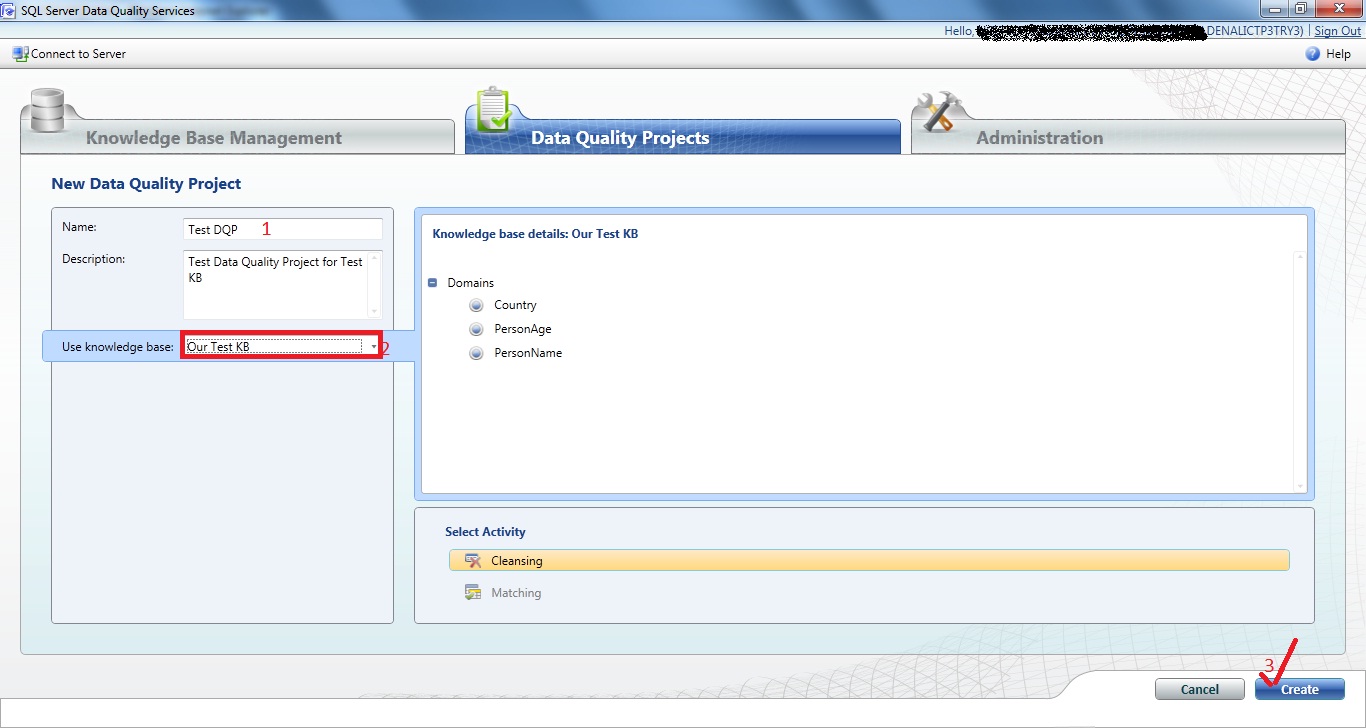Select the PersonAge domain text
The height and width of the screenshot is (728, 1366).
click(x=523, y=329)
